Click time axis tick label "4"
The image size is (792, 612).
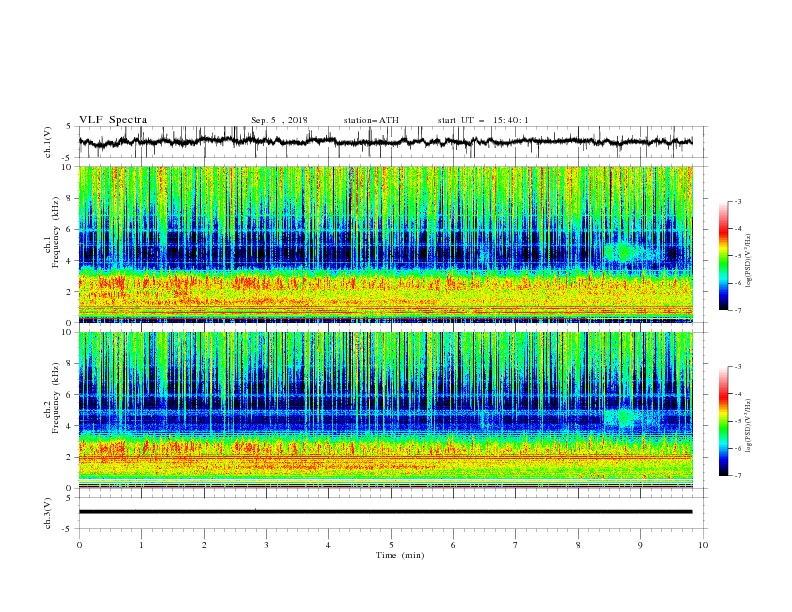point(329,545)
